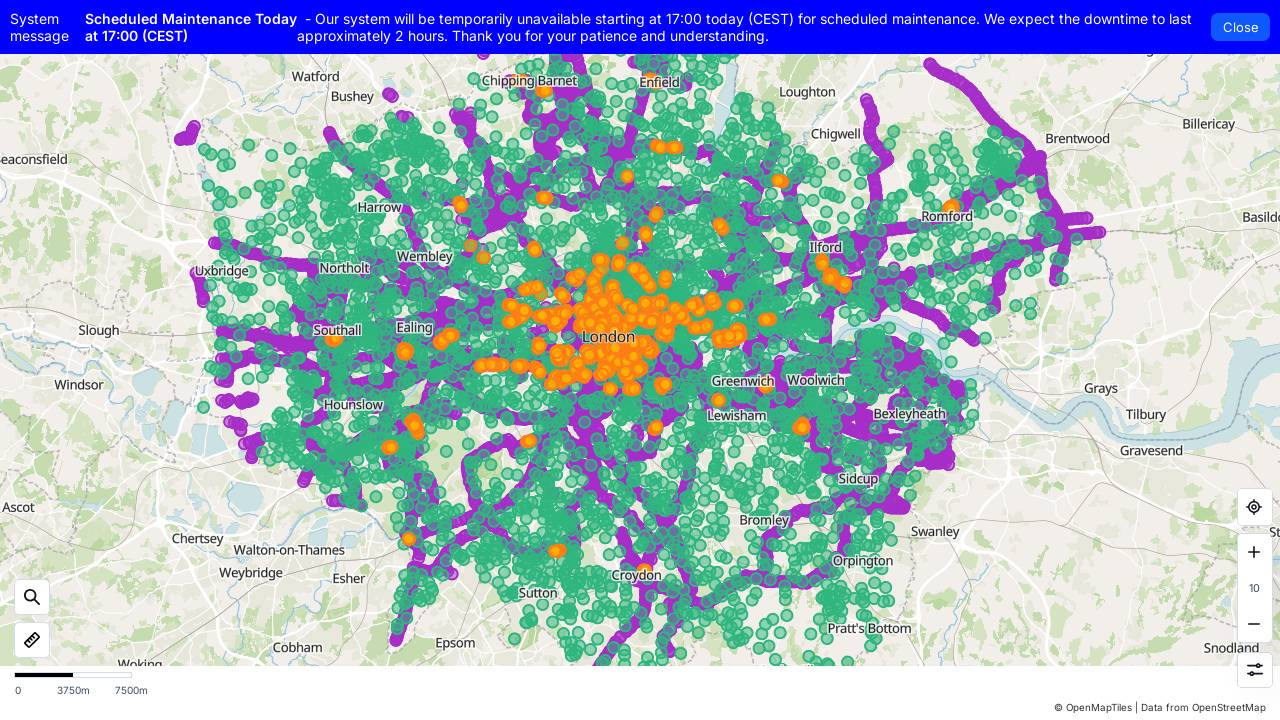Open the OpenStreetMap attribution link

(x=1228, y=708)
